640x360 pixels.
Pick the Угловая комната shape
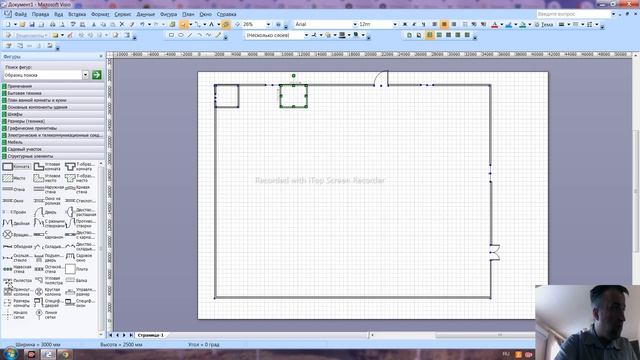[48, 167]
